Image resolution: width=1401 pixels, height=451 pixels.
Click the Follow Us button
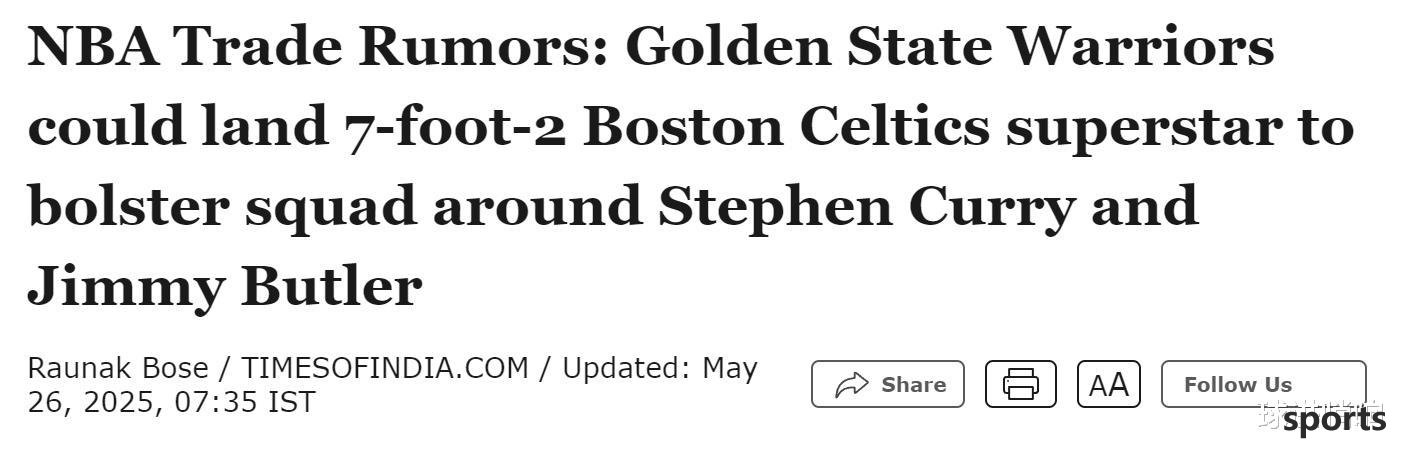click(x=1263, y=384)
